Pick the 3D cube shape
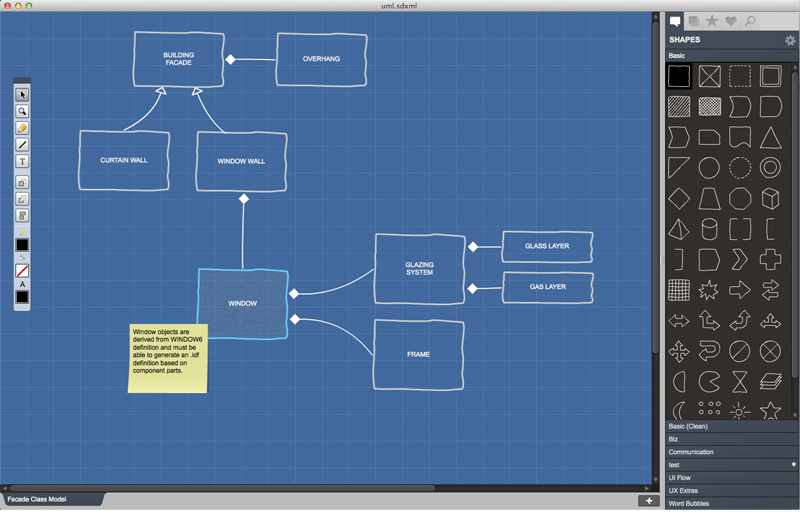The image size is (800, 516). pyautogui.click(x=769, y=197)
